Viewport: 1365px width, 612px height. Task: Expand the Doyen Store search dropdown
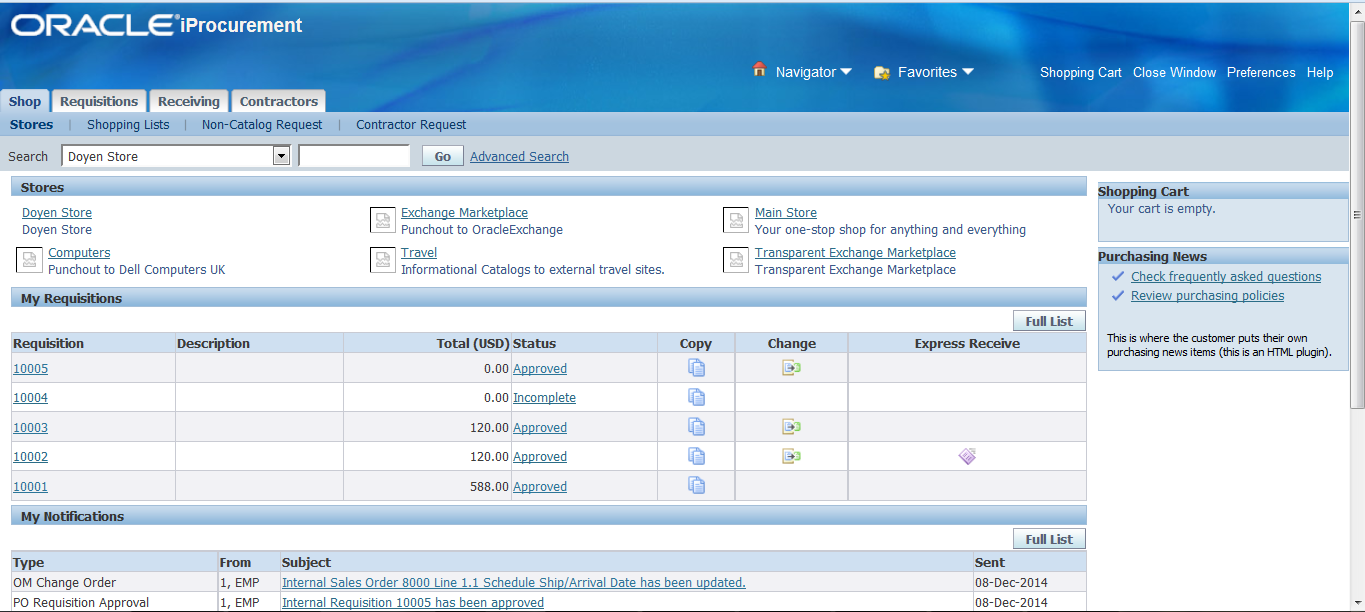pyautogui.click(x=281, y=156)
